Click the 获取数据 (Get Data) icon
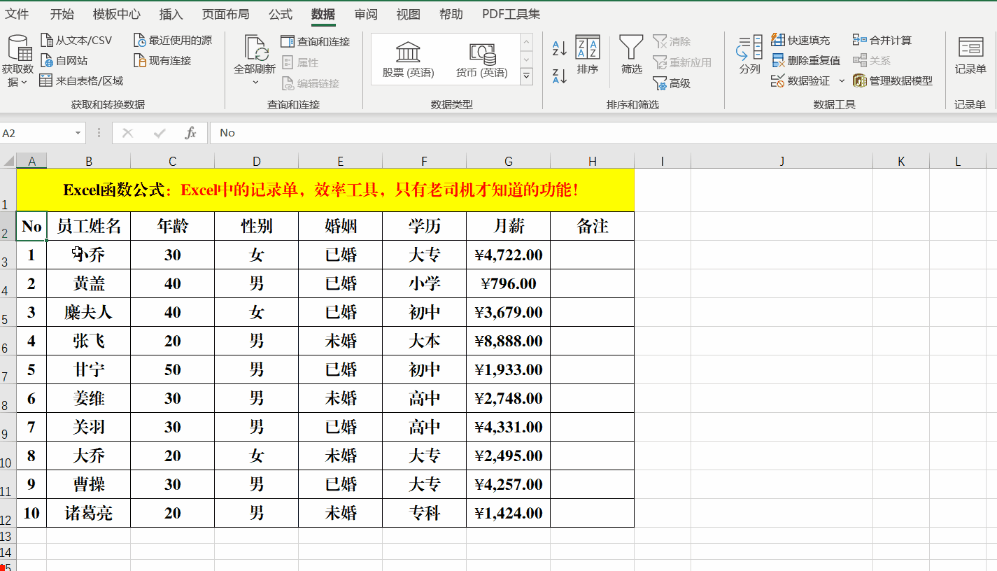 18,48
